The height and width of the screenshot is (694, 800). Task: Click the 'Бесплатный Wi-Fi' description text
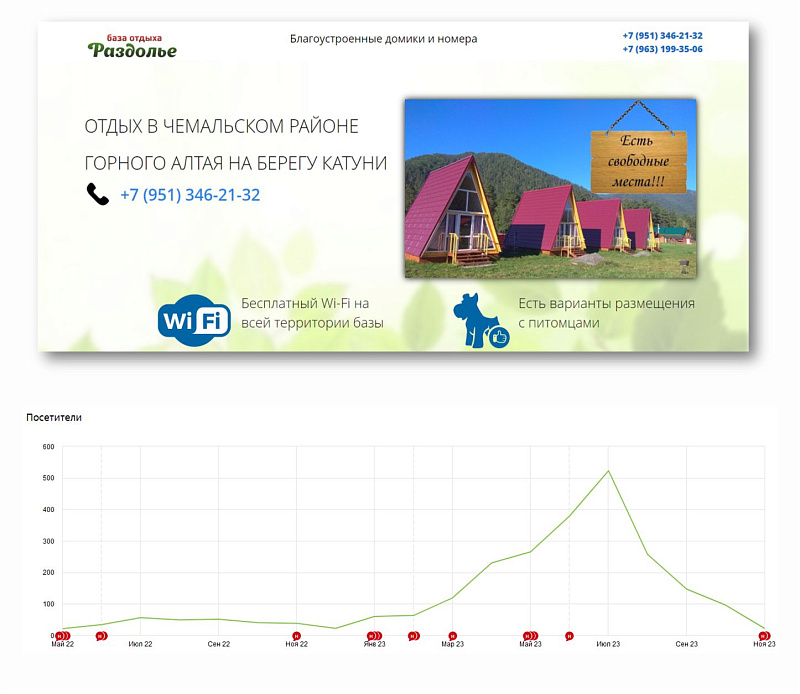click(x=312, y=313)
